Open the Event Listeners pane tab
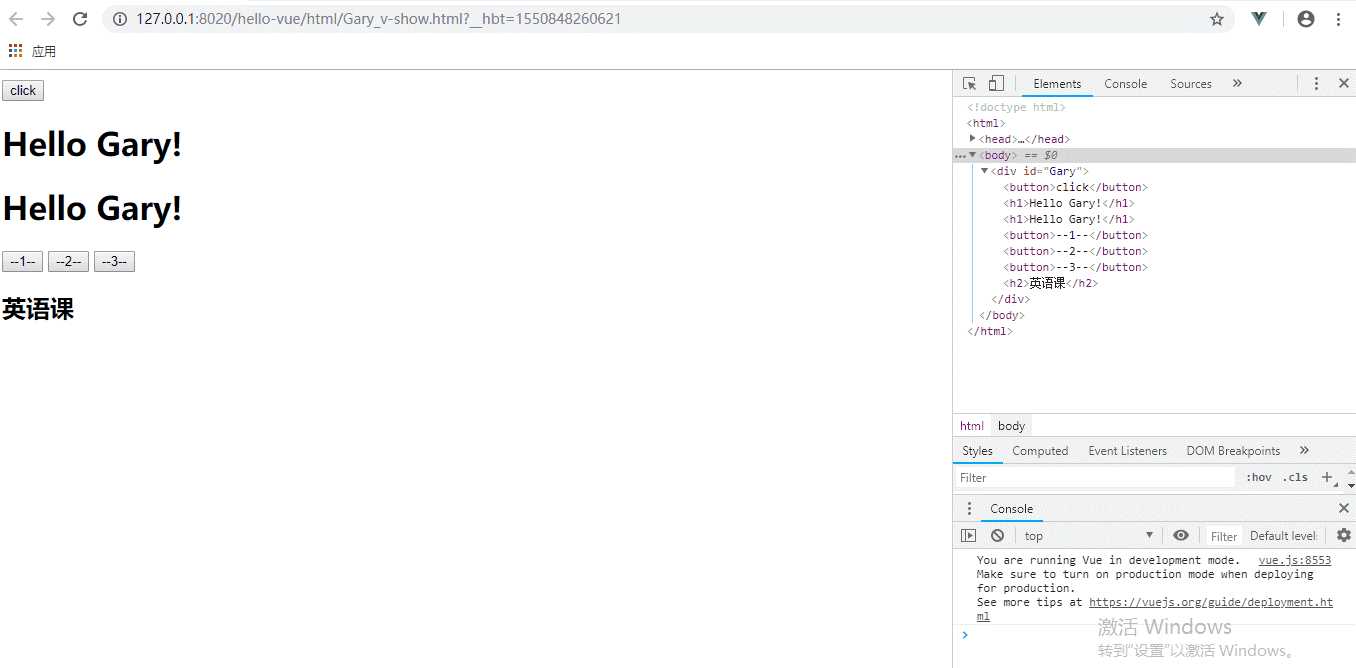 click(1127, 451)
